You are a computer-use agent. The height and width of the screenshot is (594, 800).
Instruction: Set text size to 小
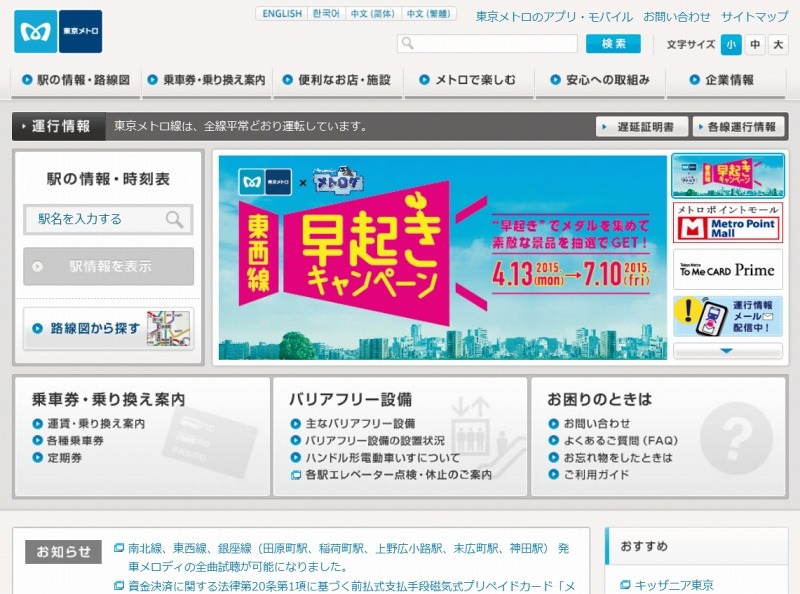pyautogui.click(x=731, y=45)
